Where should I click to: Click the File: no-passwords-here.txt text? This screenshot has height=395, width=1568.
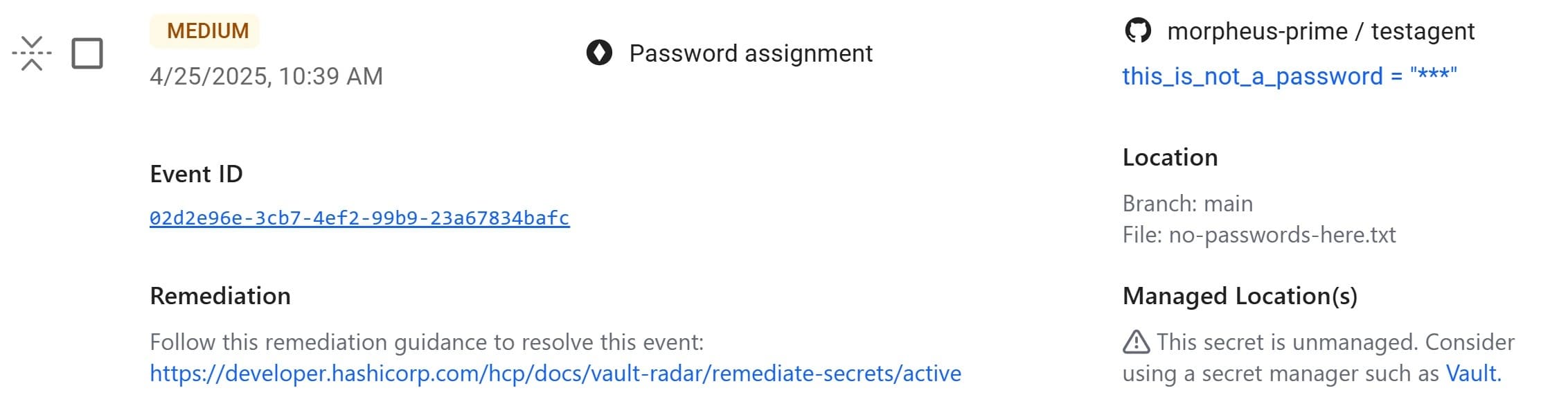tap(1258, 235)
